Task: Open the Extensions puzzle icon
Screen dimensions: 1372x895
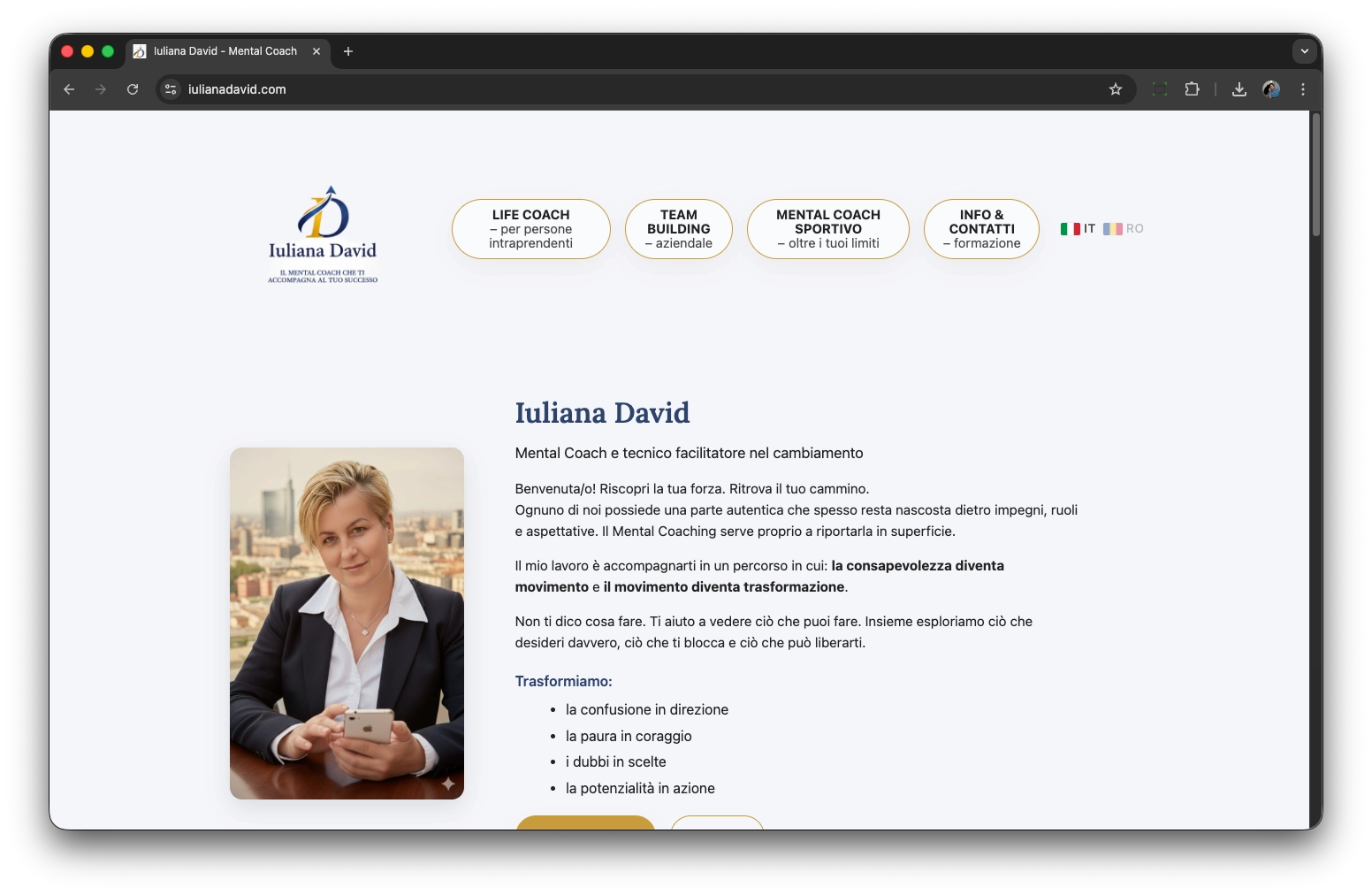Action: click(x=1193, y=89)
